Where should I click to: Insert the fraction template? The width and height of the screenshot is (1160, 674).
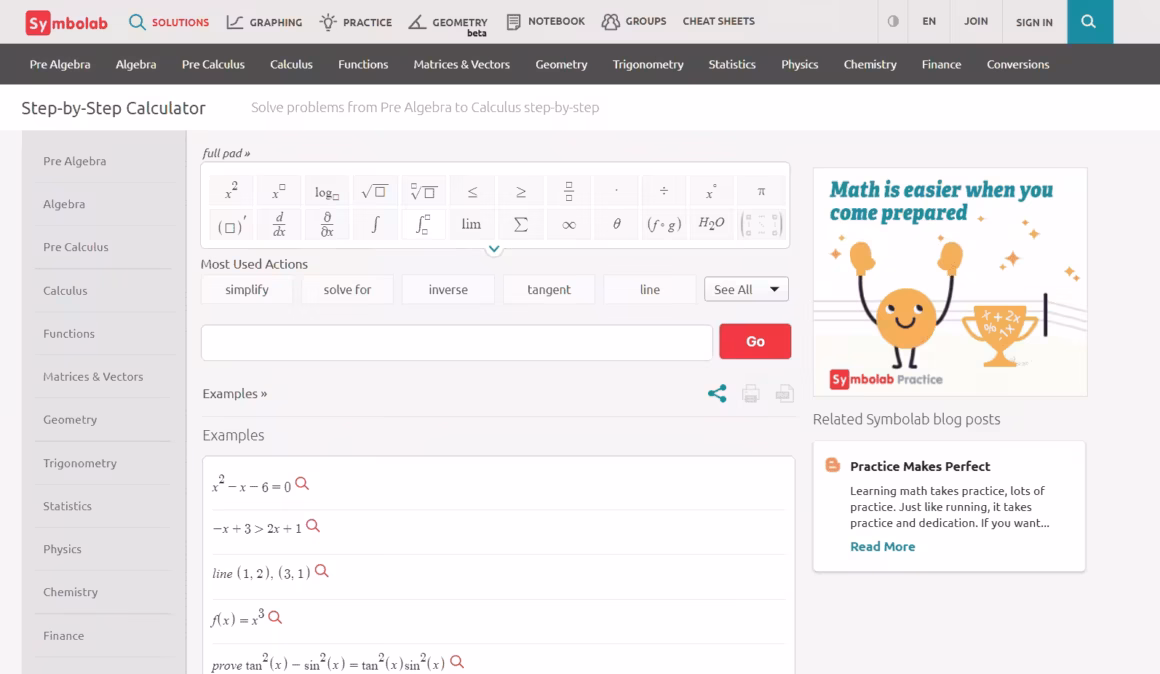[x=568, y=191]
